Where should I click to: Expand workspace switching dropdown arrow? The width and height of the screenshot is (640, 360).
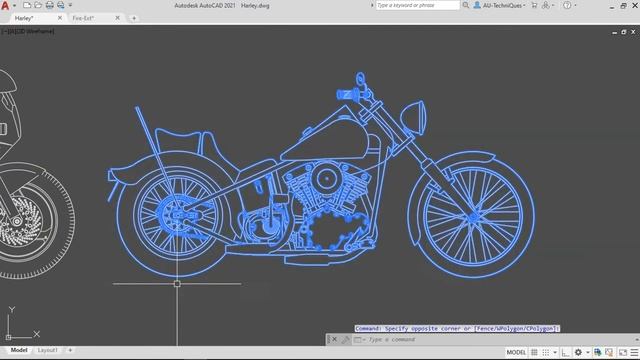click(x=588, y=353)
